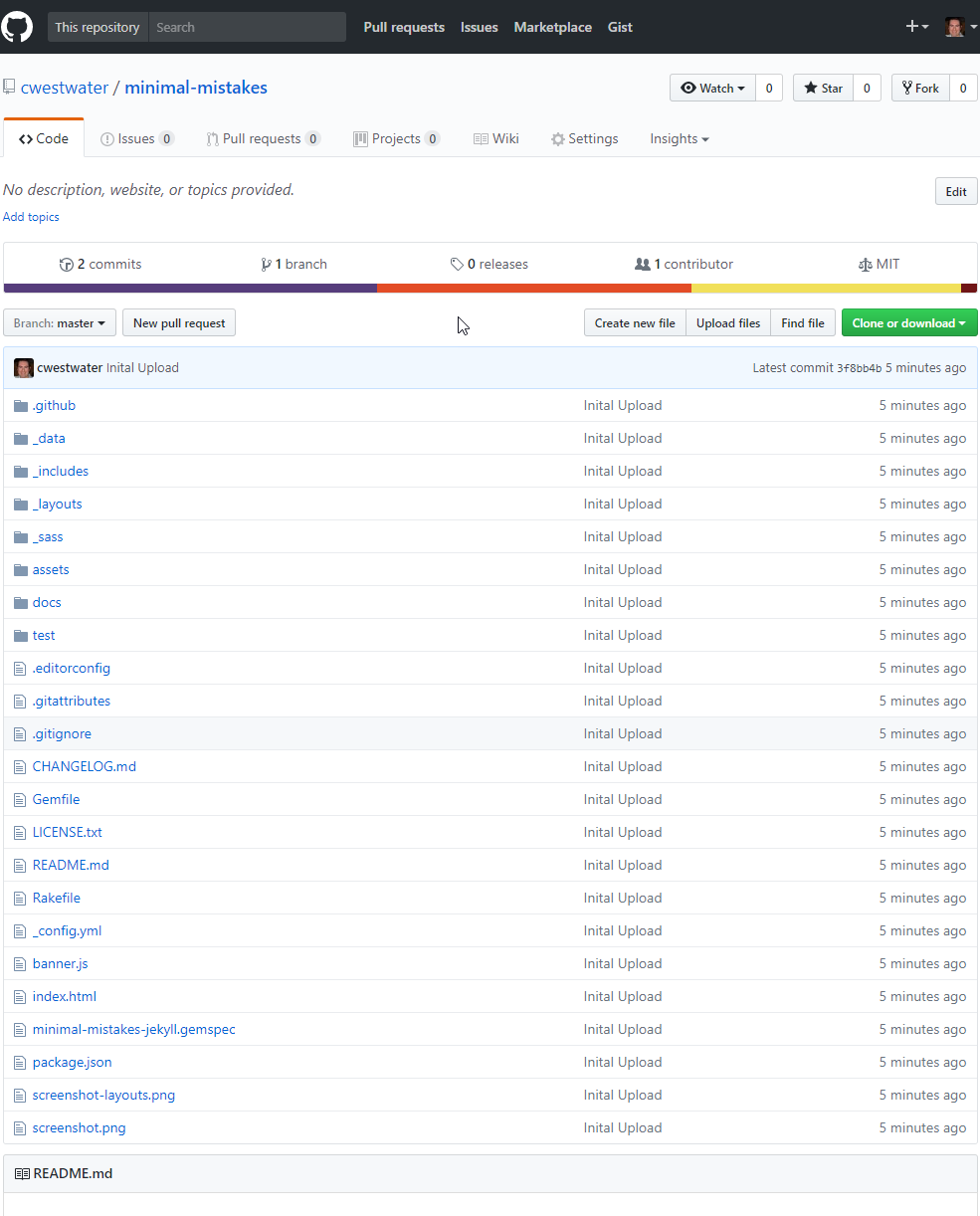The width and height of the screenshot is (980, 1216).
Task: Open the plus create-new dropdown
Action: [x=917, y=27]
